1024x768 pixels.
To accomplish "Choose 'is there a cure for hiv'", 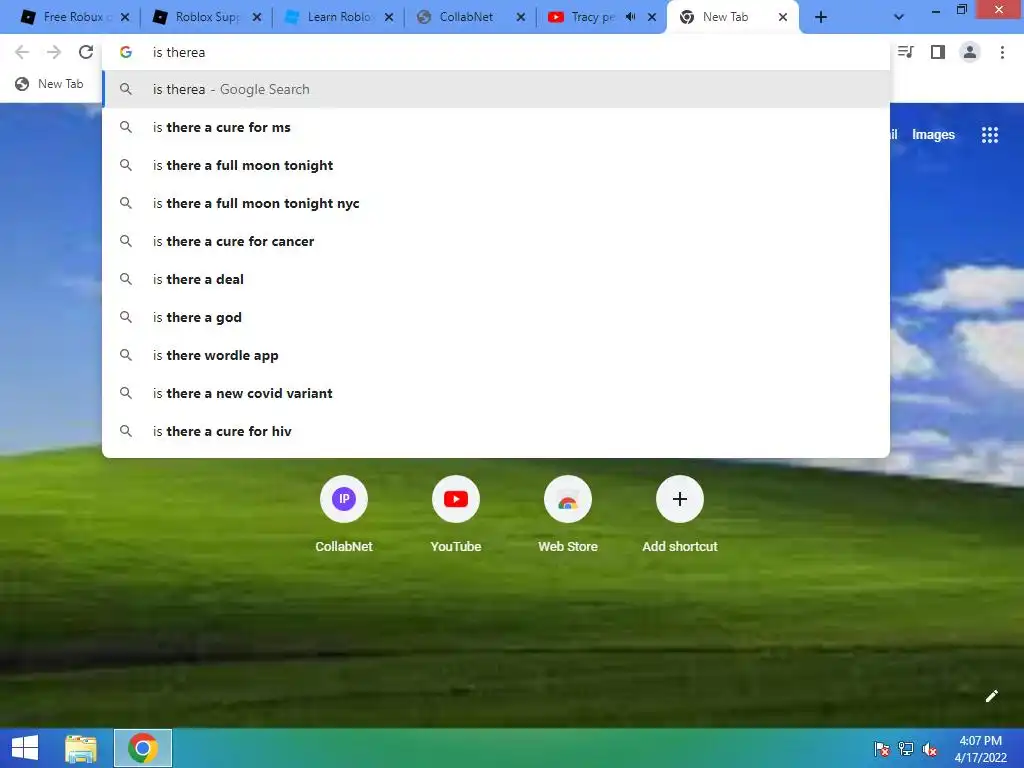I will click(496, 430).
